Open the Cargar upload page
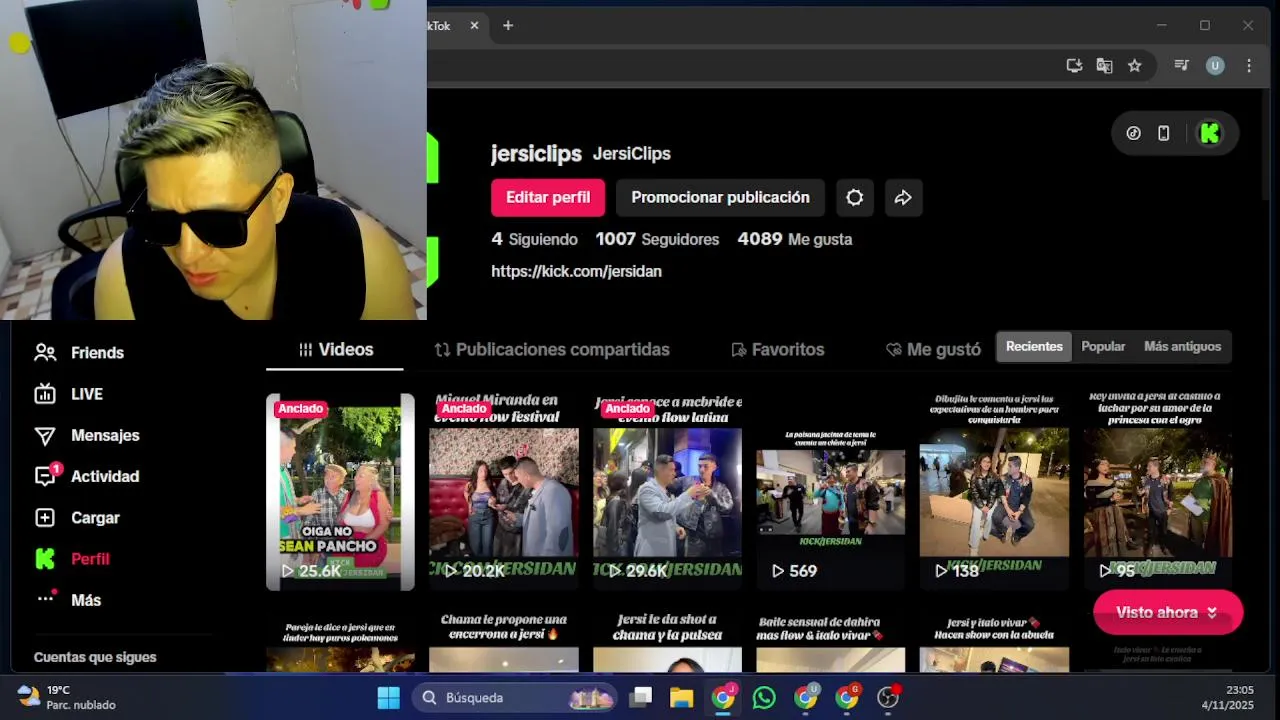This screenshot has width=1280, height=720. pos(76,518)
